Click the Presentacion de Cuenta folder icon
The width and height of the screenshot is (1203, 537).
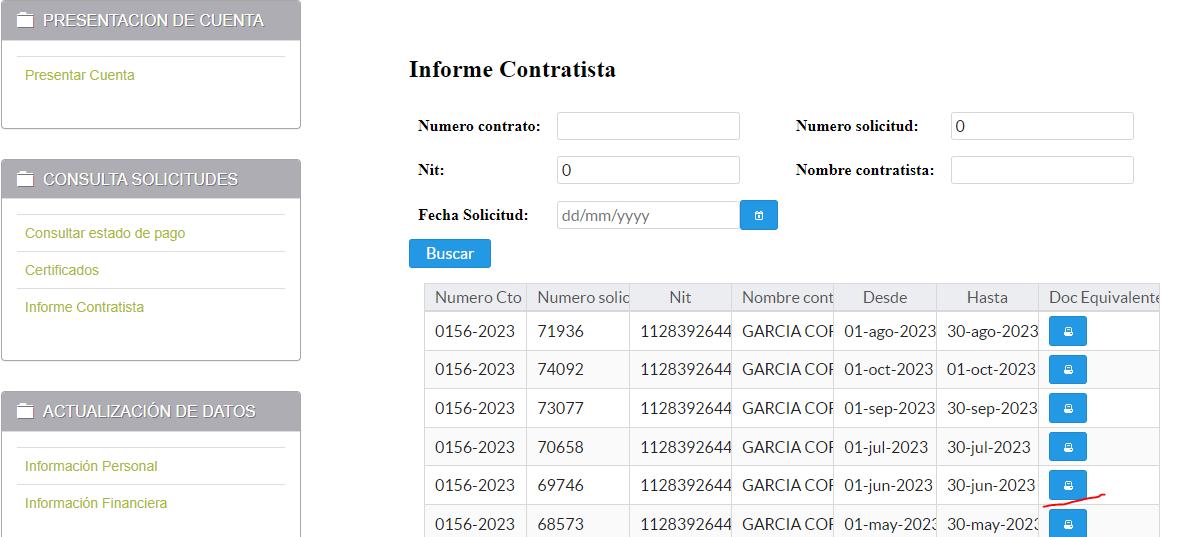click(x=26, y=20)
